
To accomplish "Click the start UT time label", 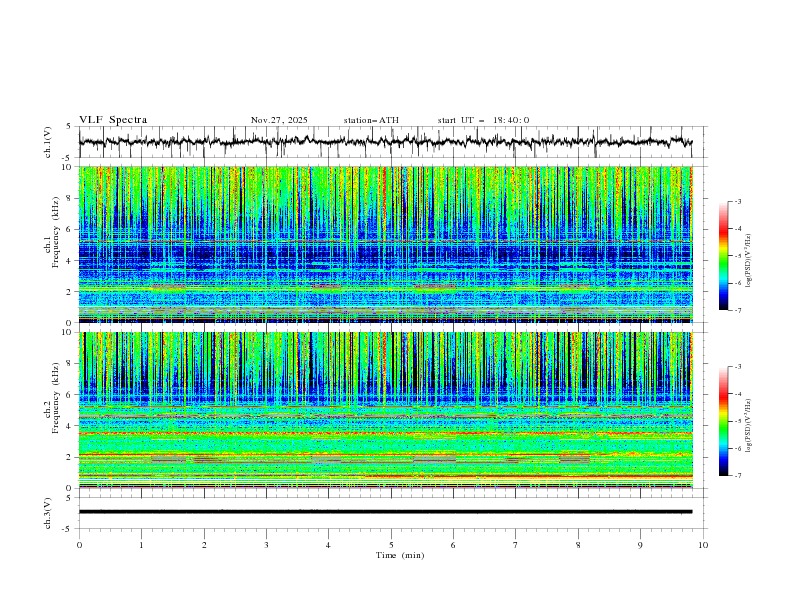I will 483,120.
